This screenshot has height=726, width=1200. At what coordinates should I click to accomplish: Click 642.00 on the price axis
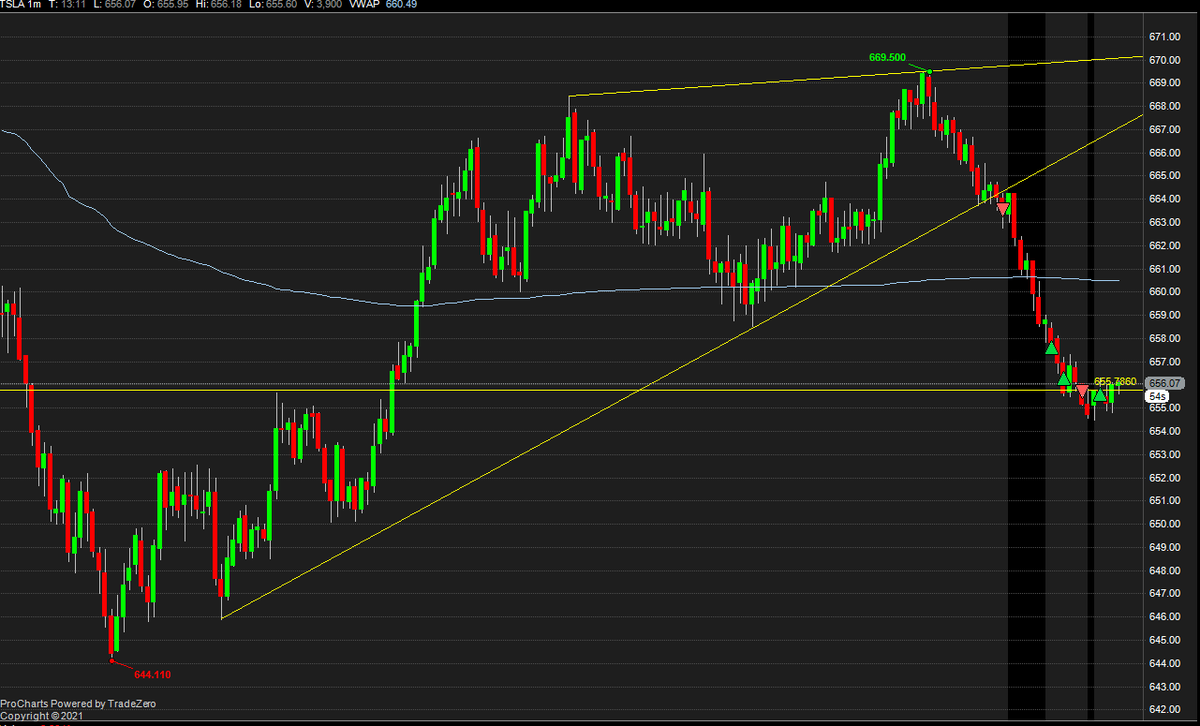(1166, 710)
